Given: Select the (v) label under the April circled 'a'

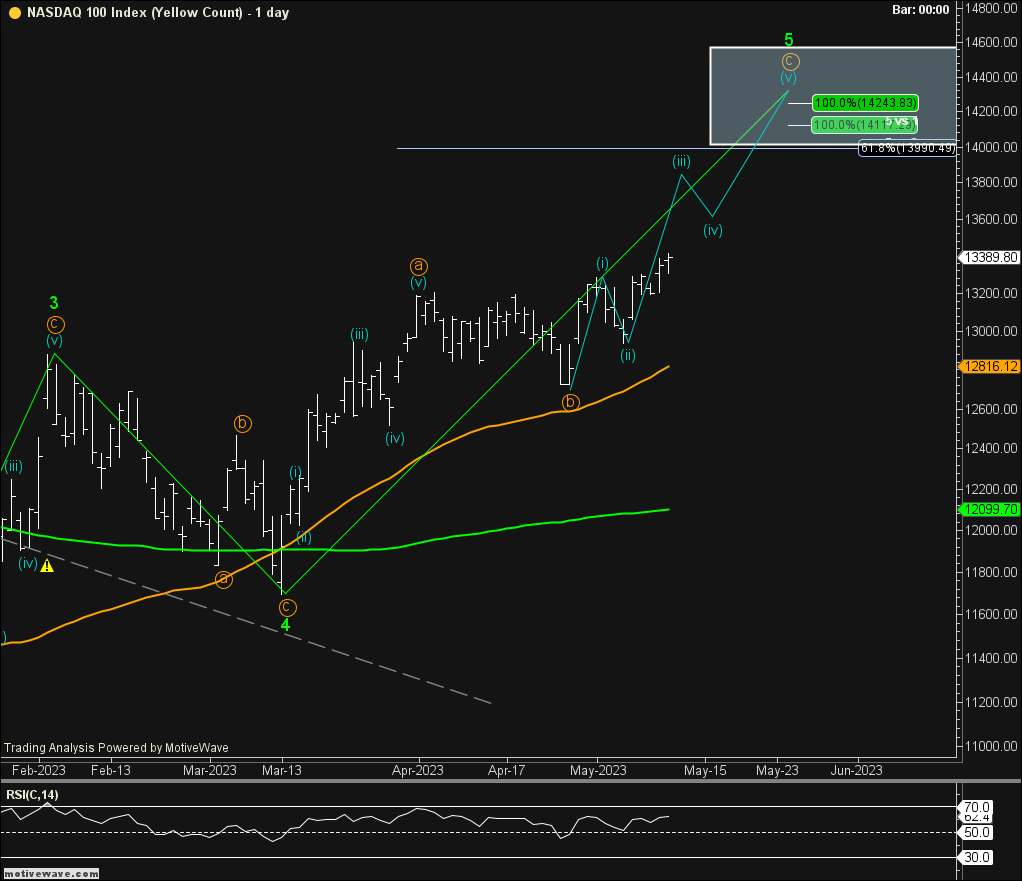Looking at the screenshot, I should tap(418, 283).
